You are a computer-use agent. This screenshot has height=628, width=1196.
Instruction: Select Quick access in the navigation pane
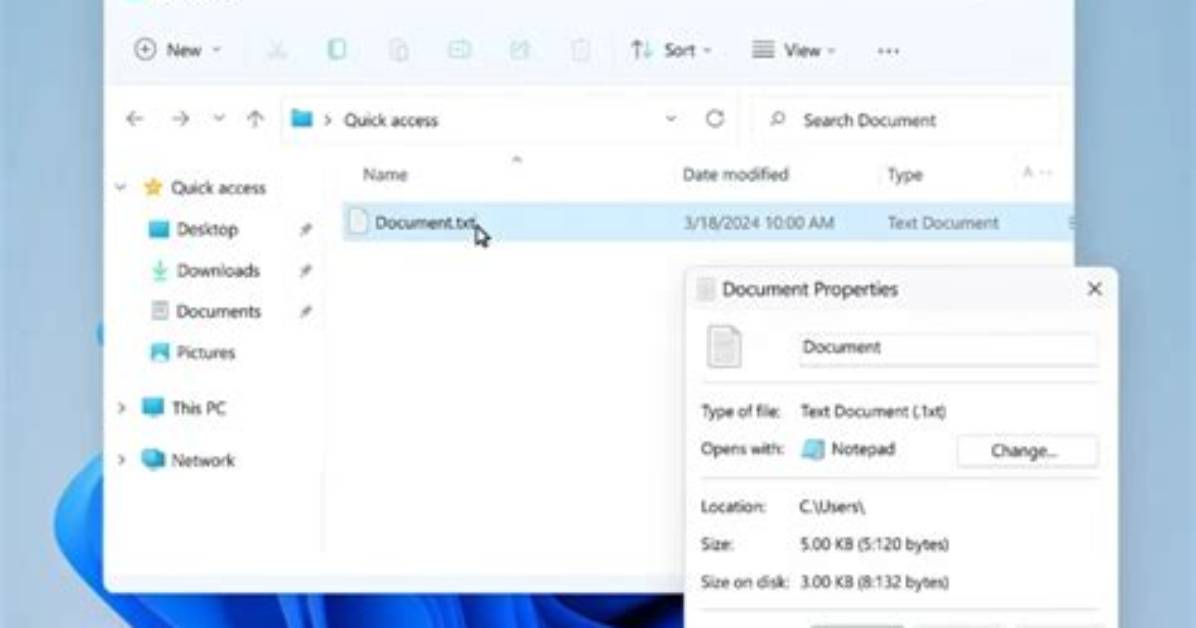(x=218, y=188)
